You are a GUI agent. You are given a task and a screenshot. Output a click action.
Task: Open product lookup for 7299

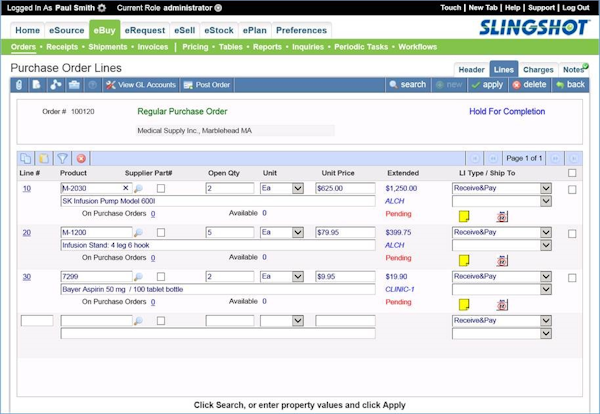(139, 276)
